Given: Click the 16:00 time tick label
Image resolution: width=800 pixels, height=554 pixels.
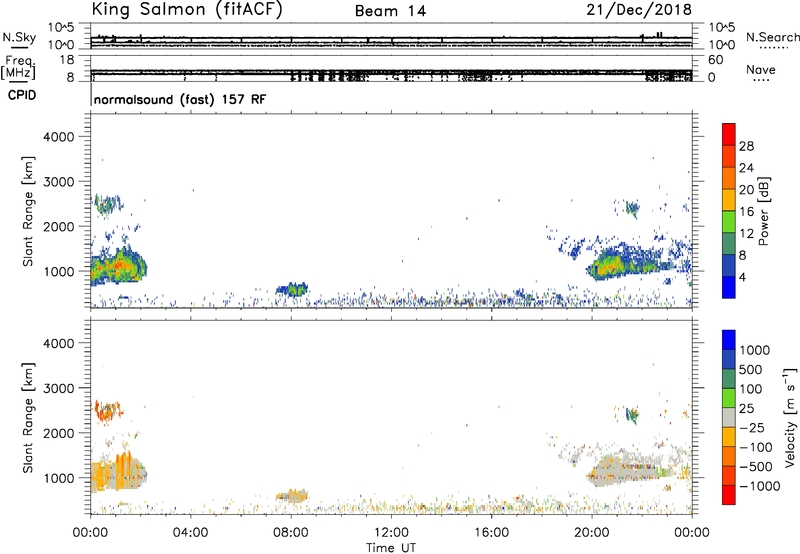Looking at the screenshot, I should pos(491,533).
